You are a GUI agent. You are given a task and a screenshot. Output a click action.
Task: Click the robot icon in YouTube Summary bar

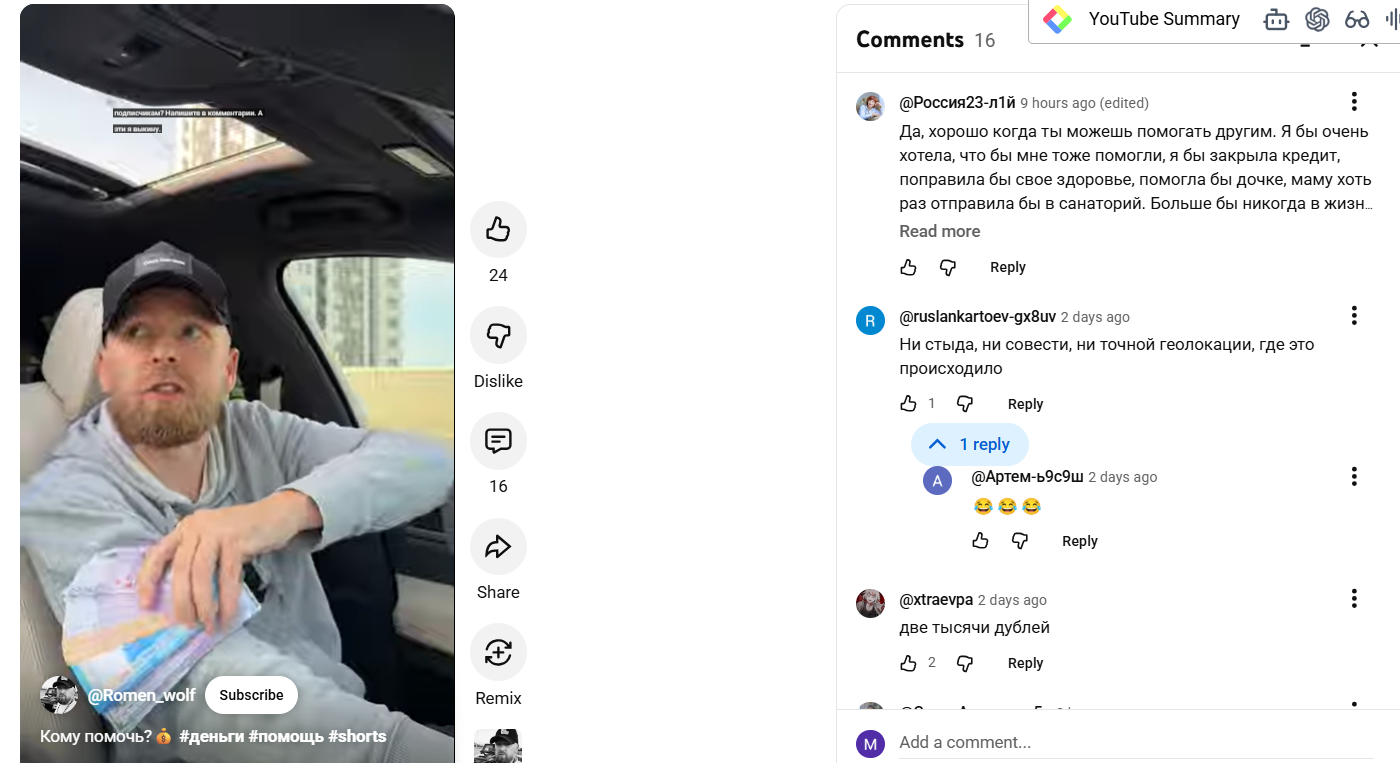[1276, 19]
